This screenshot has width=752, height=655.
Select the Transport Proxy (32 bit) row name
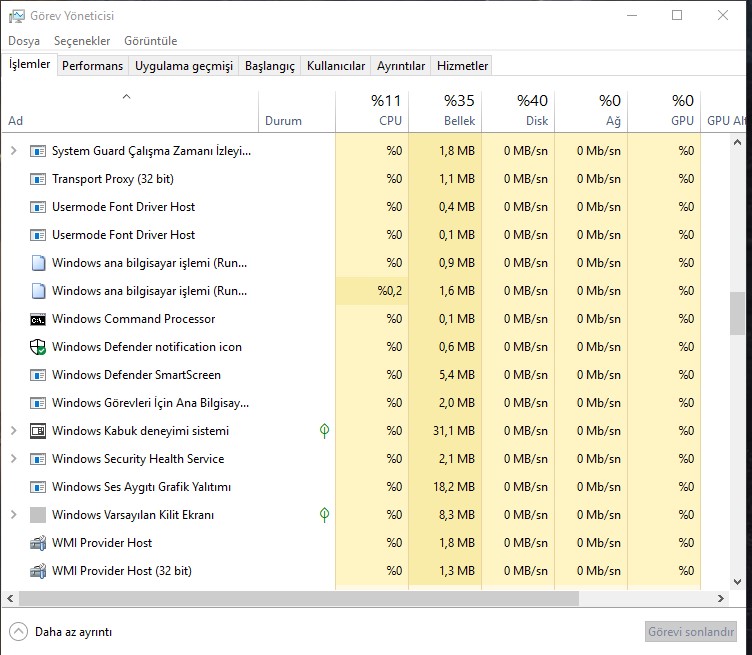click(113, 179)
